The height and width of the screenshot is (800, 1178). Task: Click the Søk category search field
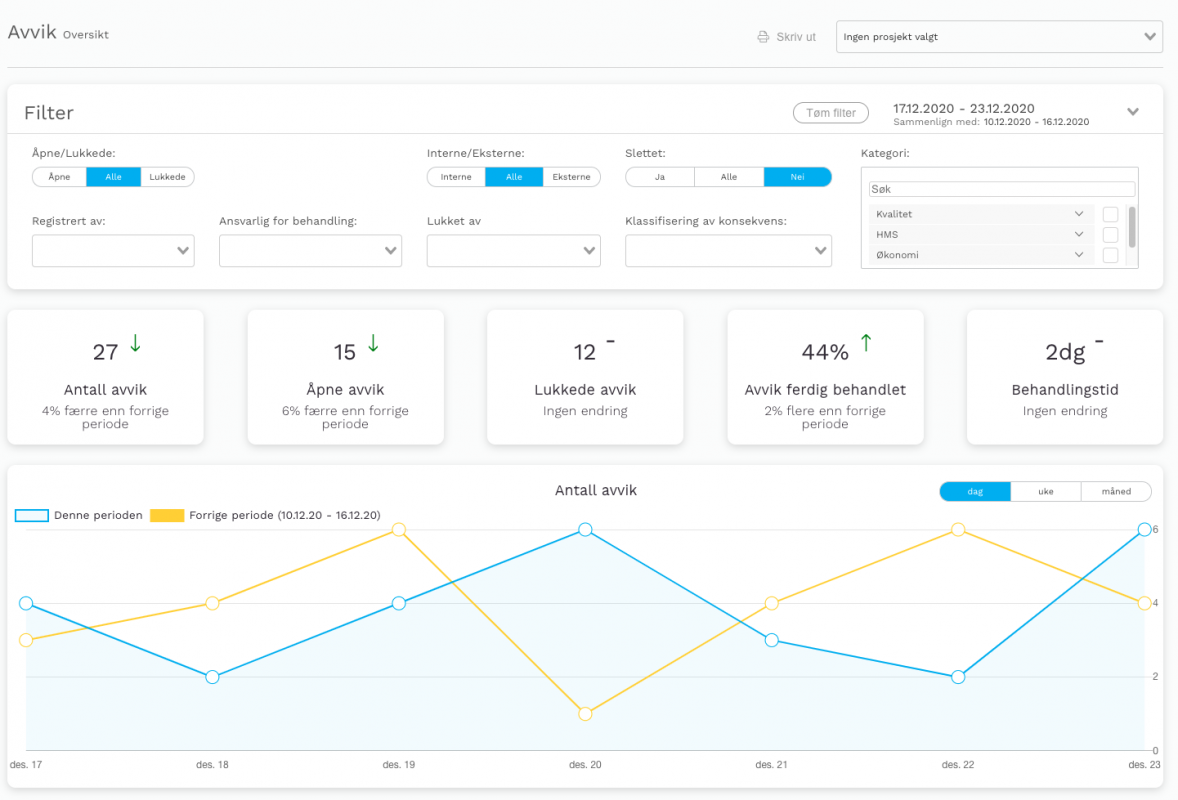(1002, 189)
